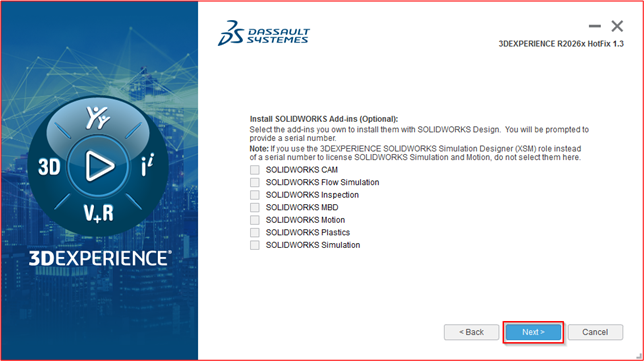
Task: Minimize the installer window
Action: [x=594, y=26]
